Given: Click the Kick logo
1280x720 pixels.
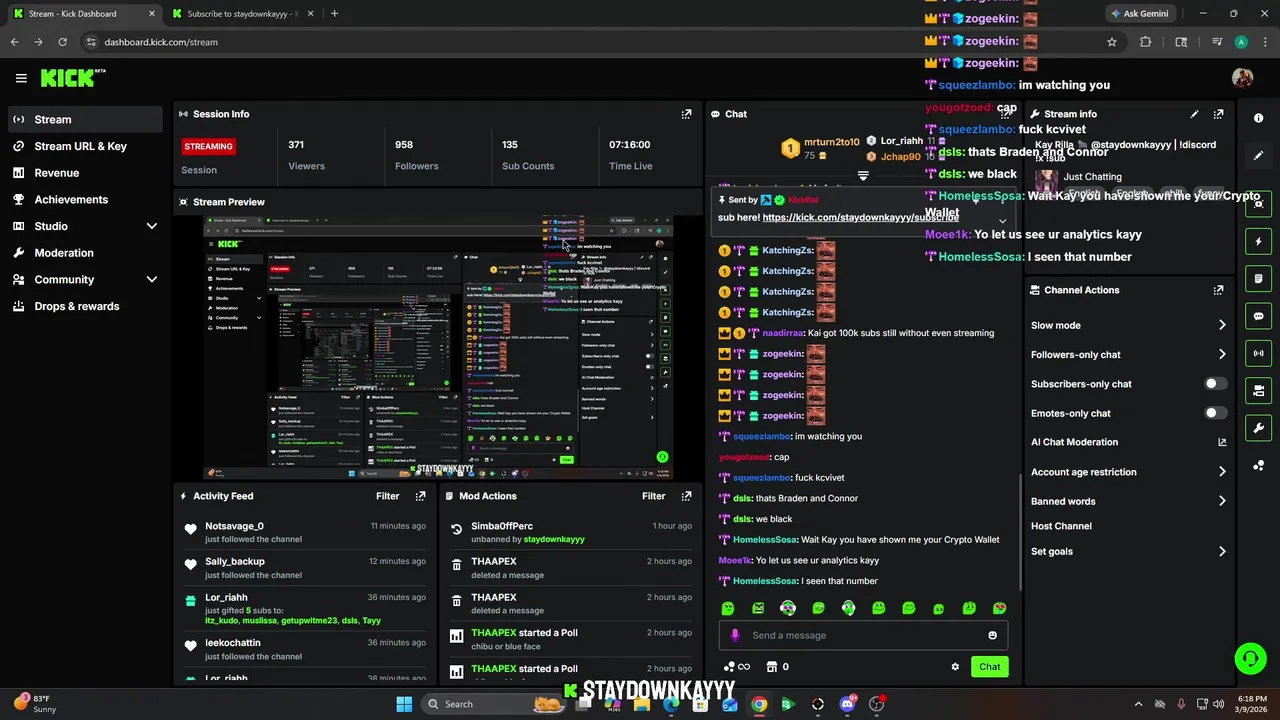Looking at the screenshot, I should (x=72, y=78).
